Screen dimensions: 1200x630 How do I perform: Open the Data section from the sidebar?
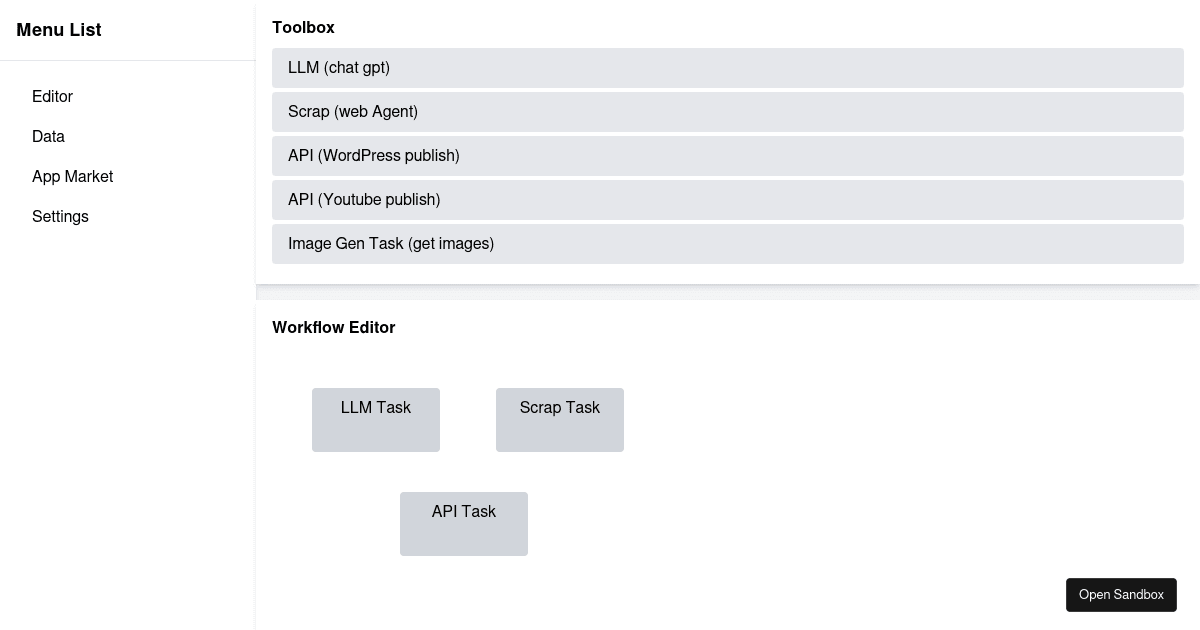tap(48, 136)
